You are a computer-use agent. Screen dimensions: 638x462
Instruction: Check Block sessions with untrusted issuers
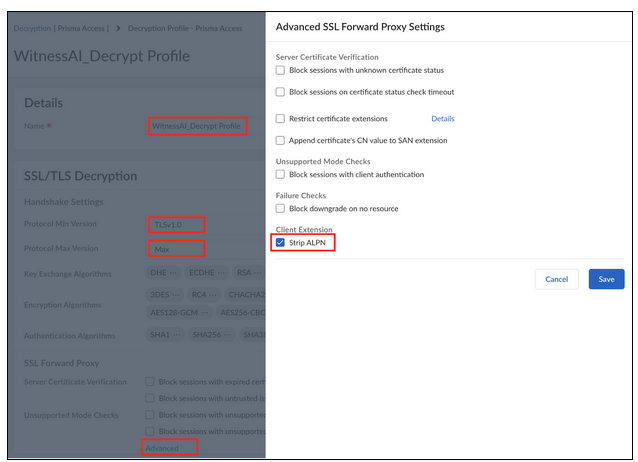point(150,398)
